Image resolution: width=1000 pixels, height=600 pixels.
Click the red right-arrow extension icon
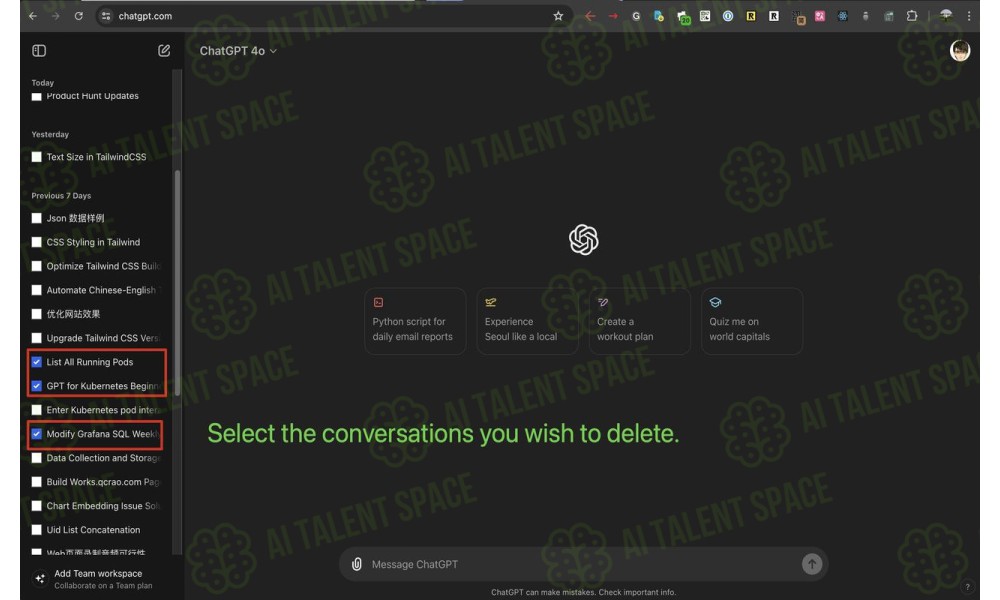click(x=613, y=16)
